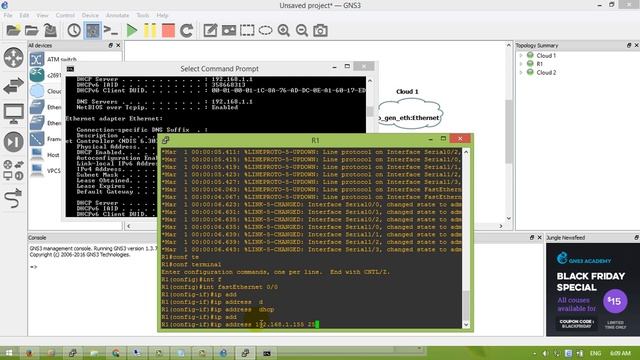This screenshot has width=640, height=360.
Task: Browse all devices sidebar icon
Action: (x=13, y=170)
